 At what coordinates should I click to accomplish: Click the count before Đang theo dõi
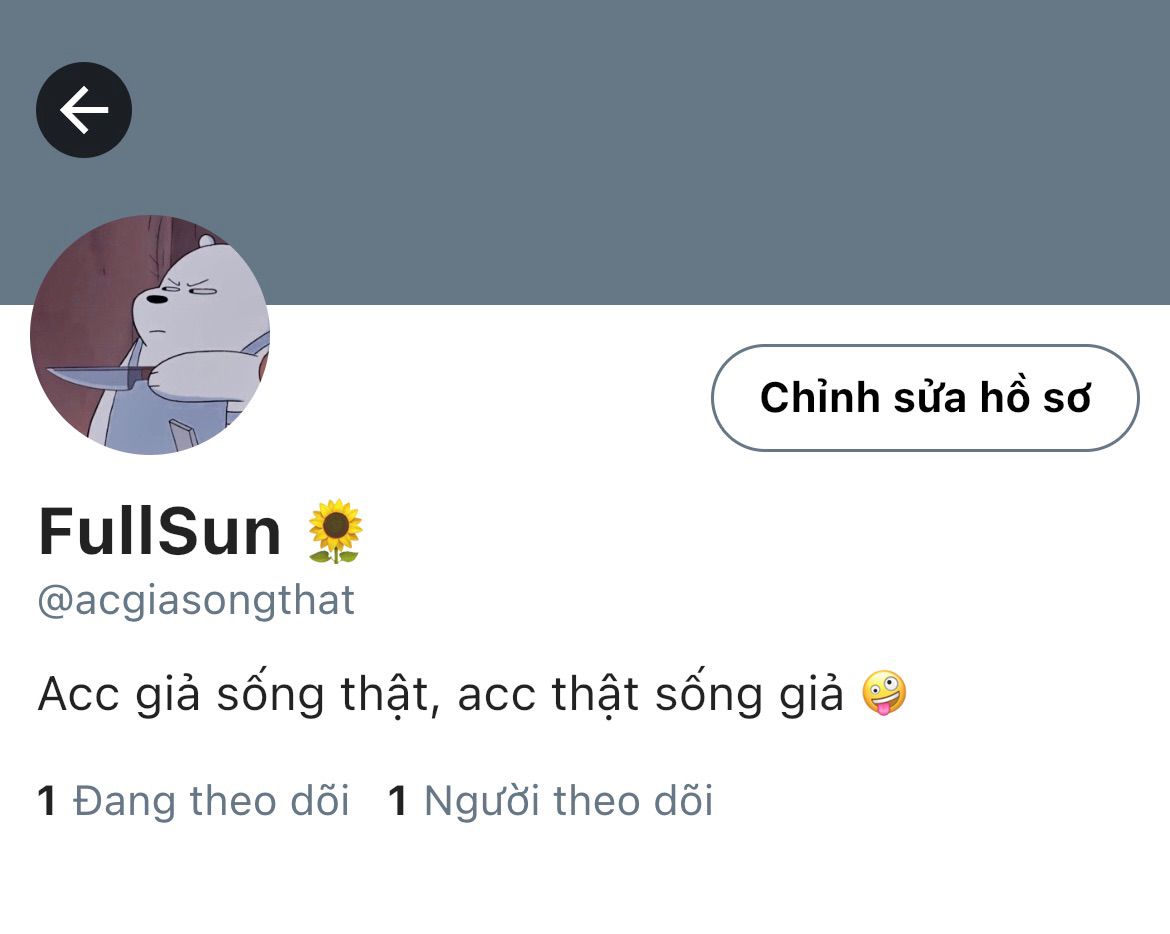[x=46, y=801]
